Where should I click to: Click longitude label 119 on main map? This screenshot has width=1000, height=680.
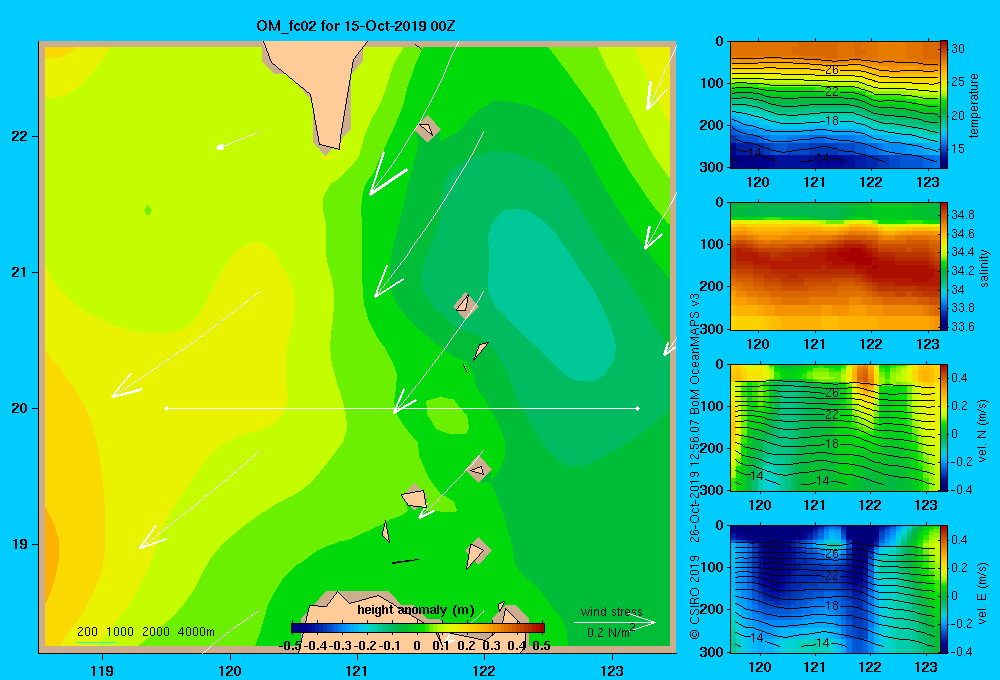102,670
